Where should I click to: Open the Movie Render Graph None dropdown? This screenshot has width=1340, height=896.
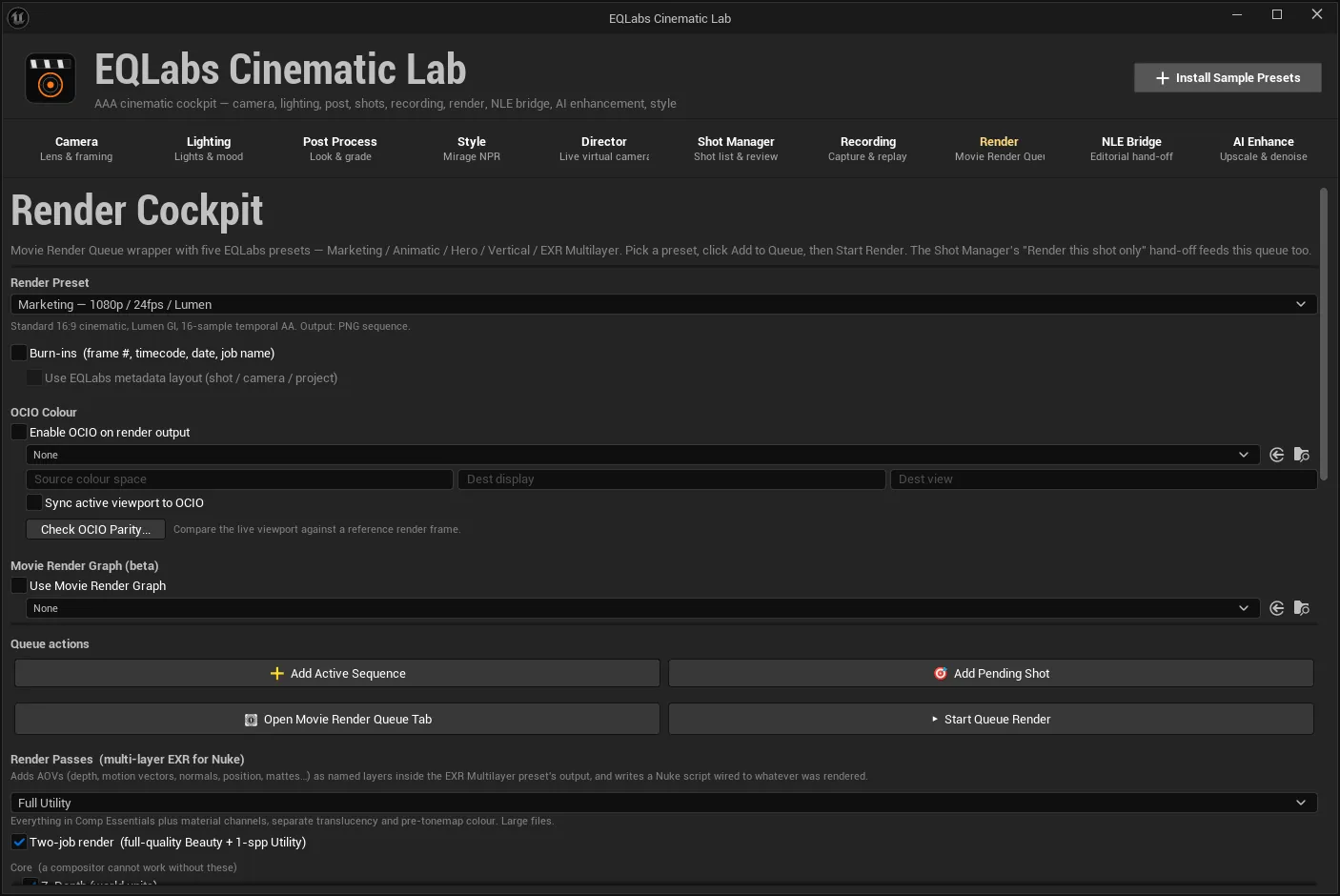click(x=642, y=608)
